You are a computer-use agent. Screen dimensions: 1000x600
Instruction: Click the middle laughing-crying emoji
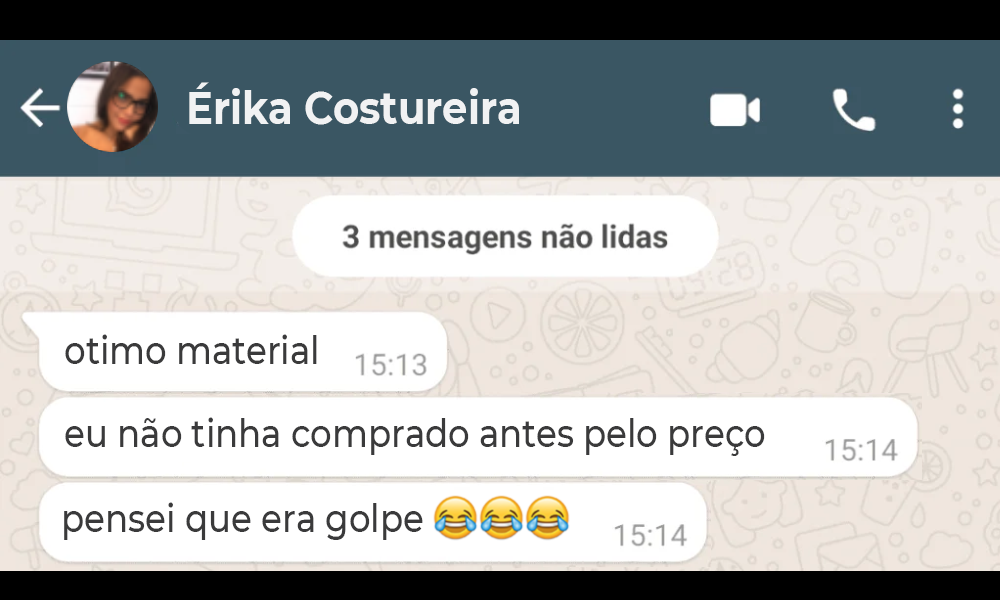[x=502, y=518]
